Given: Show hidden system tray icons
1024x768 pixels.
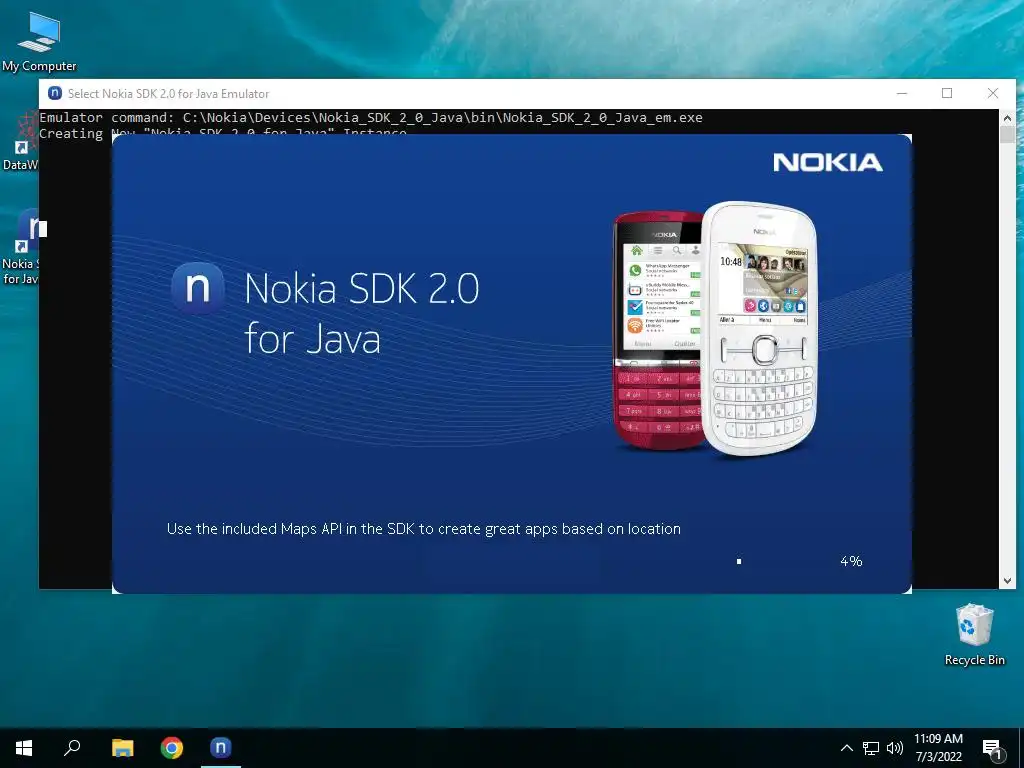Looking at the screenshot, I should coord(846,748).
